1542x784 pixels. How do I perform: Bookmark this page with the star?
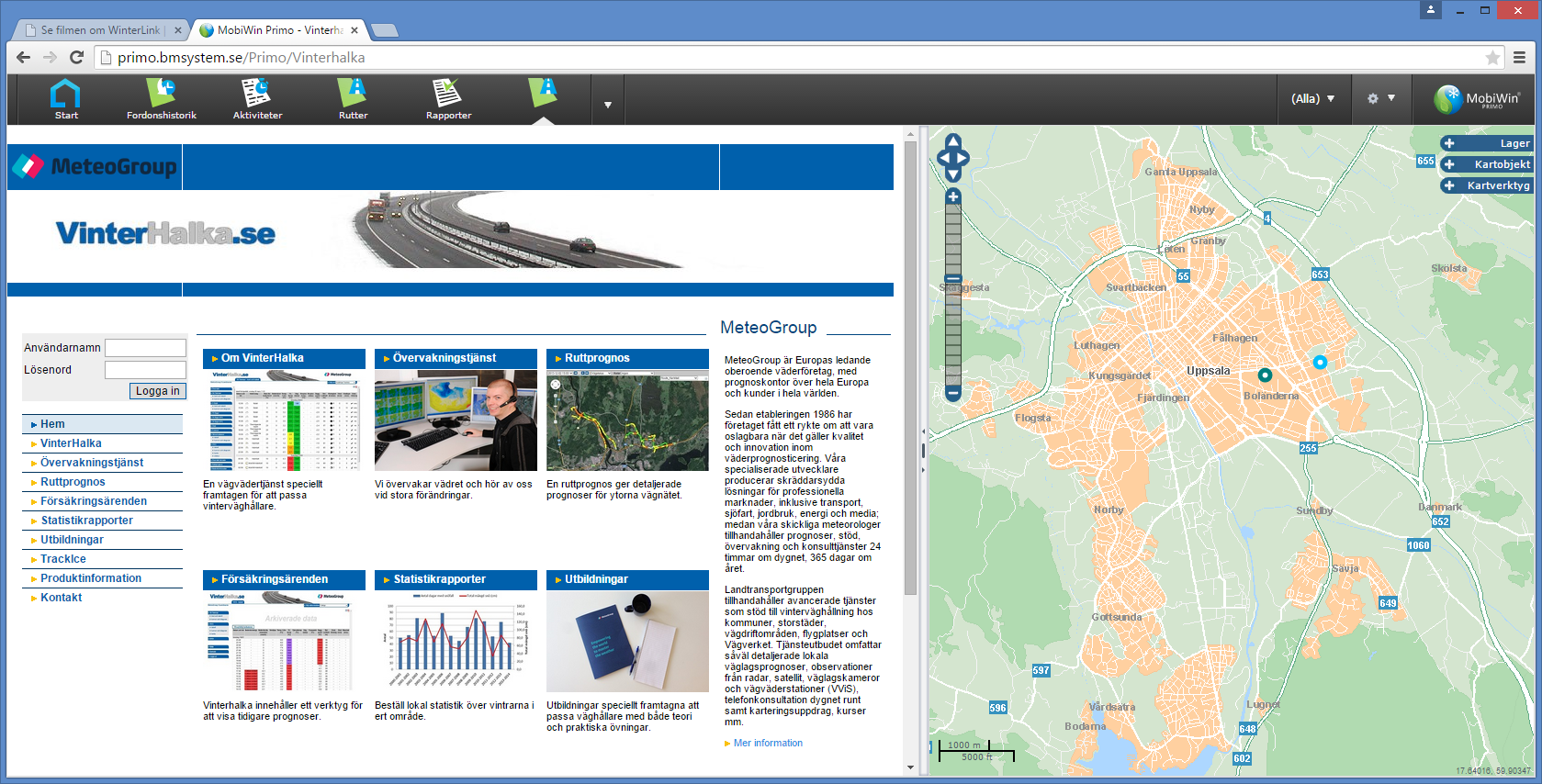coord(1493,58)
